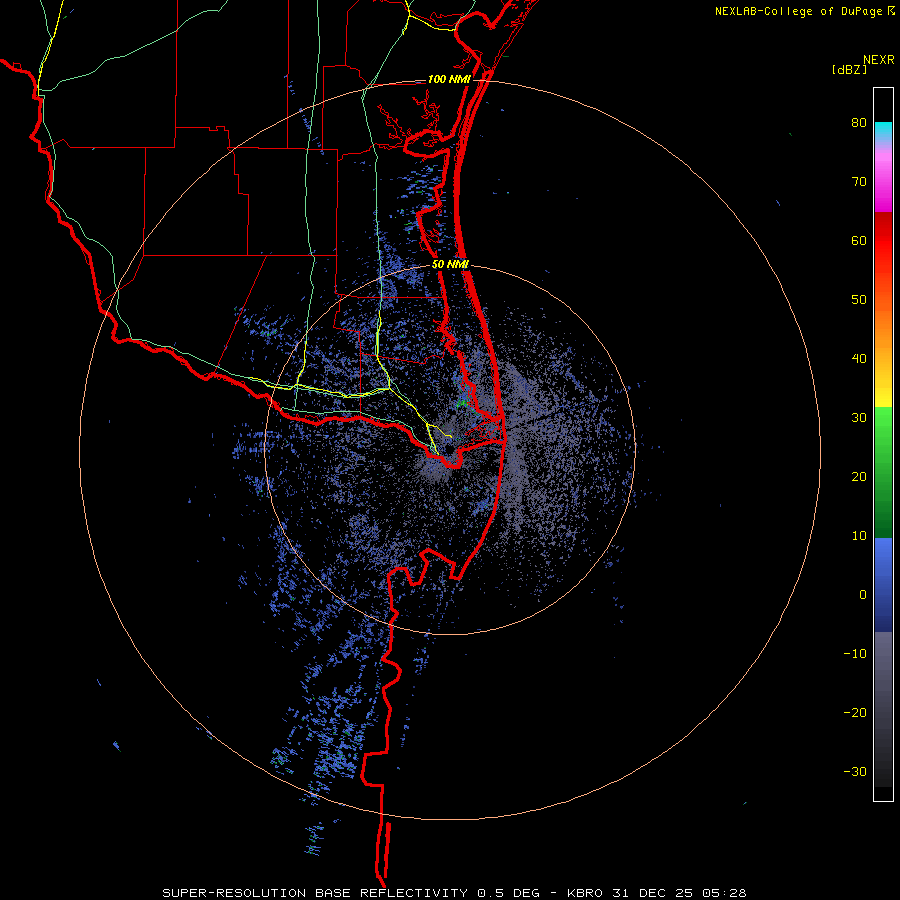The width and height of the screenshot is (900, 900).
Task: Click the [dBZ] unit label
Action: [849, 69]
